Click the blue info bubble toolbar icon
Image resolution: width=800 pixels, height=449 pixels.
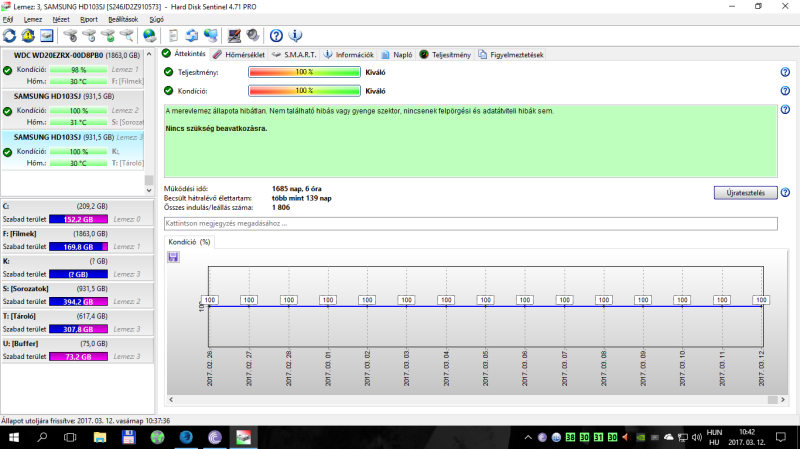[295, 36]
